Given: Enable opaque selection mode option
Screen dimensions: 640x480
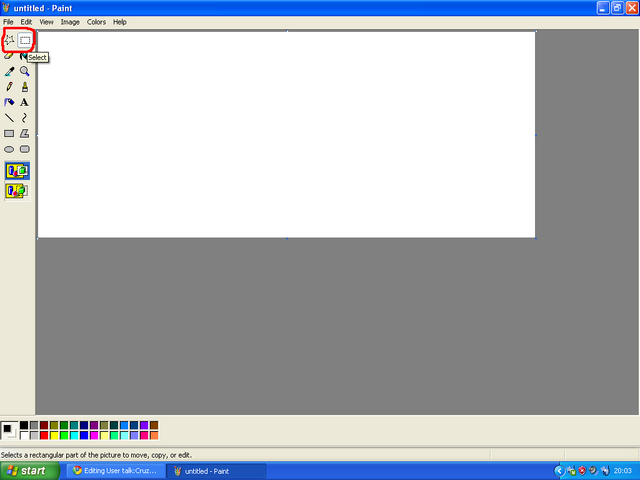Looking at the screenshot, I should click(17, 171).
